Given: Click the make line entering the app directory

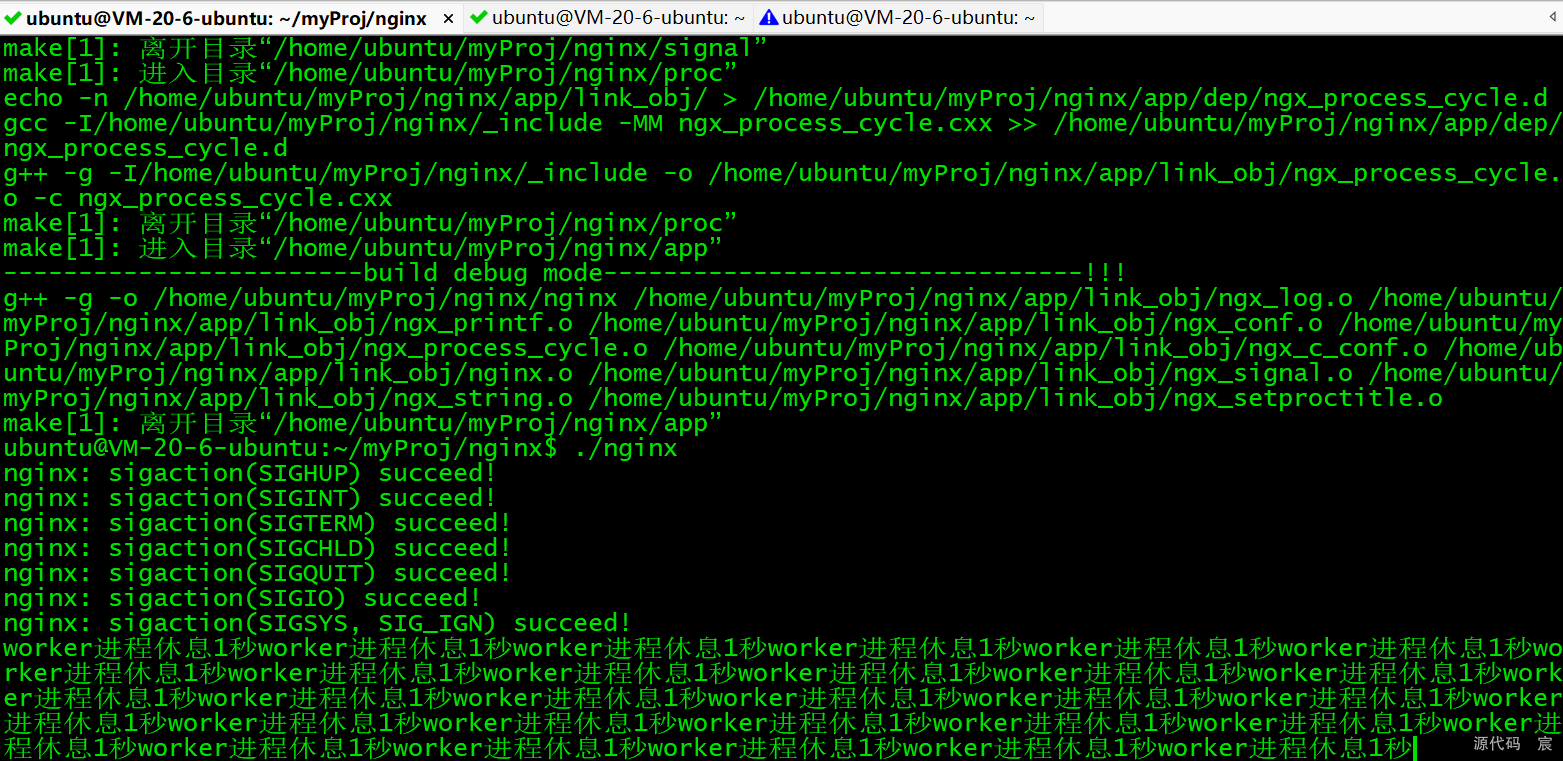Looking at the screenshot, I should (362, 248).
